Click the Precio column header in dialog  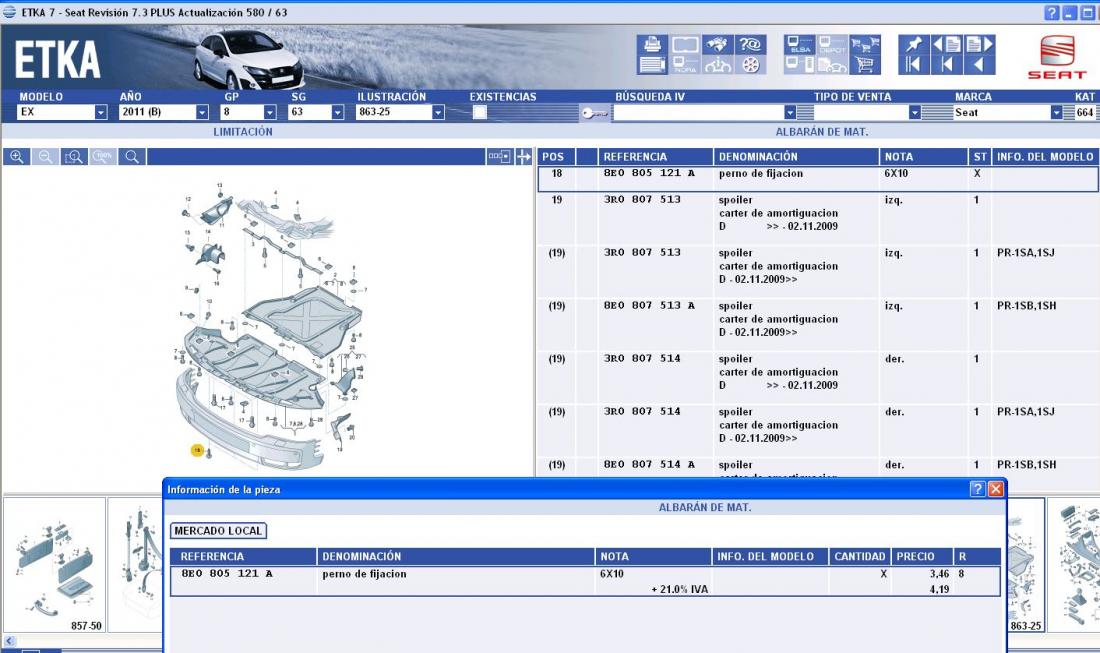[923, 556]
